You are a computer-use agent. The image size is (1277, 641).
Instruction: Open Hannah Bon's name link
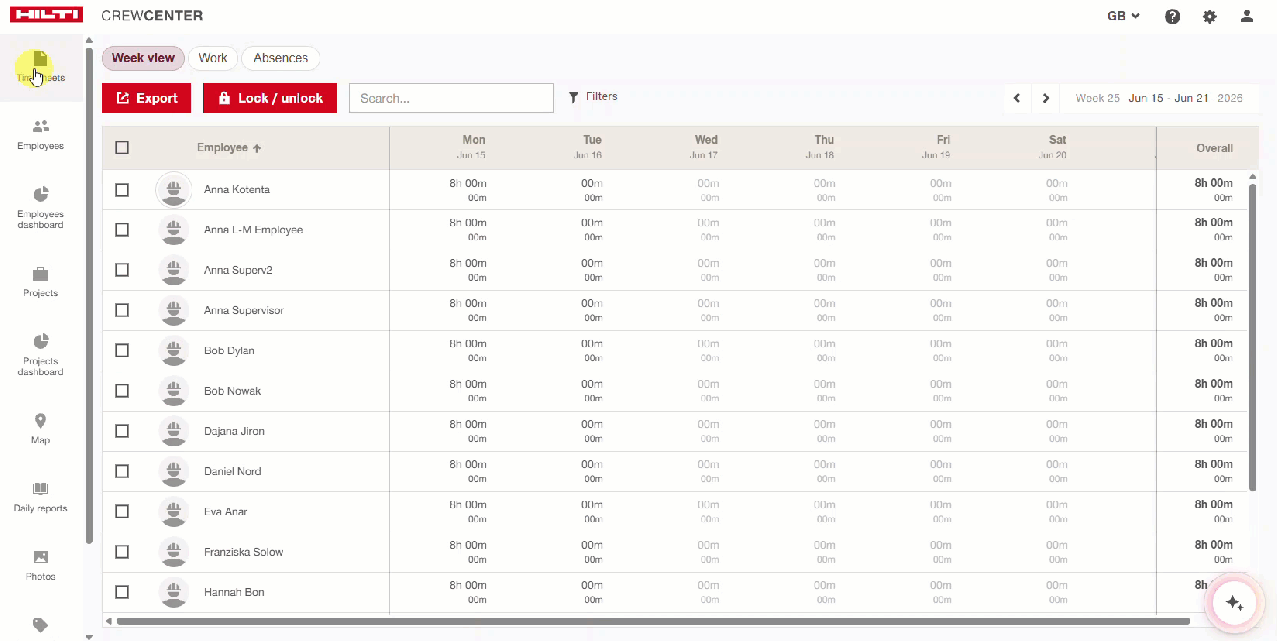[x=234, y=592]
